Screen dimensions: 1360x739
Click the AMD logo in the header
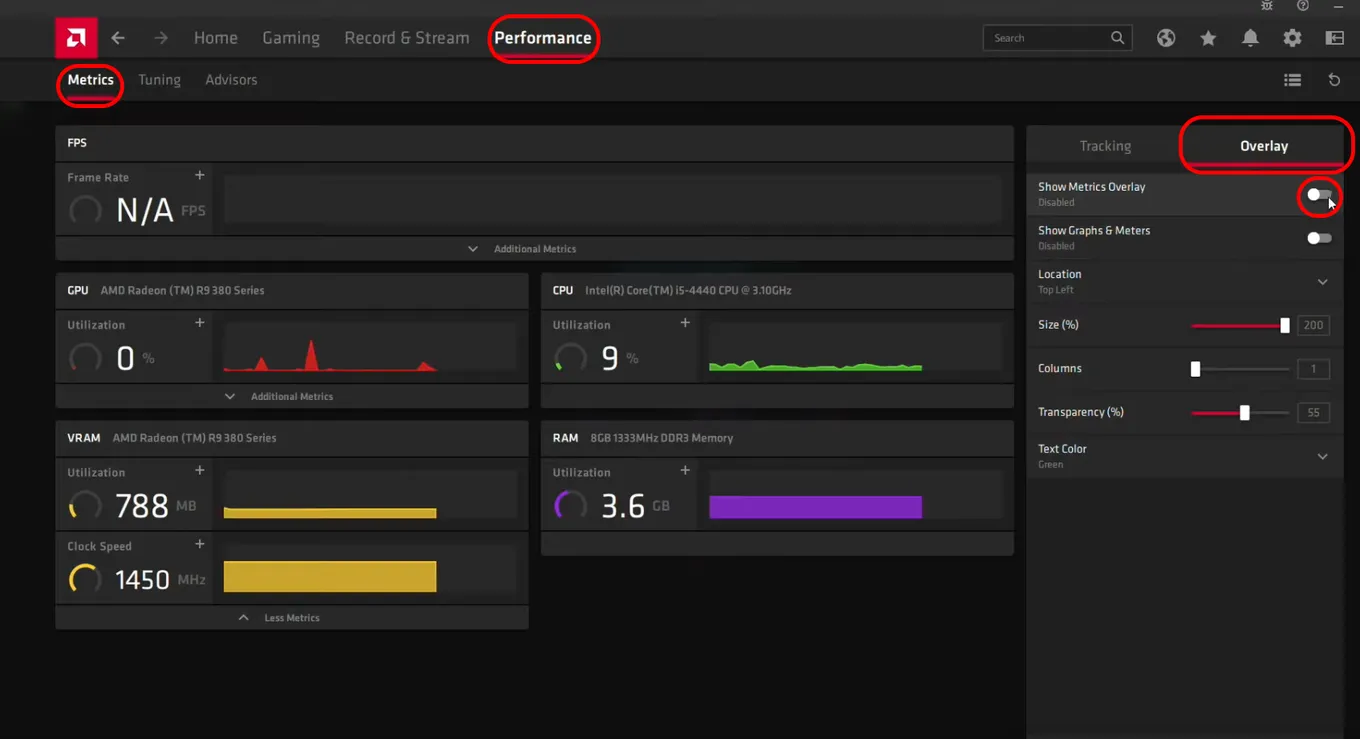pyautogui.click(x=76, y=38)
